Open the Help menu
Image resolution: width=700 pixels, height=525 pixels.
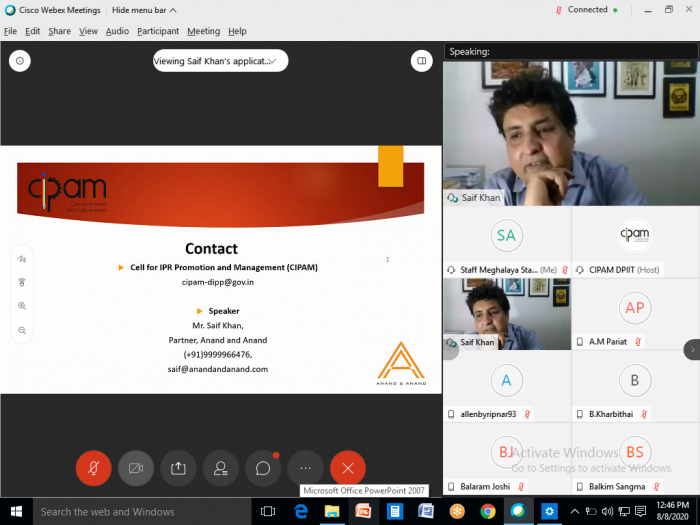[237, 31]
